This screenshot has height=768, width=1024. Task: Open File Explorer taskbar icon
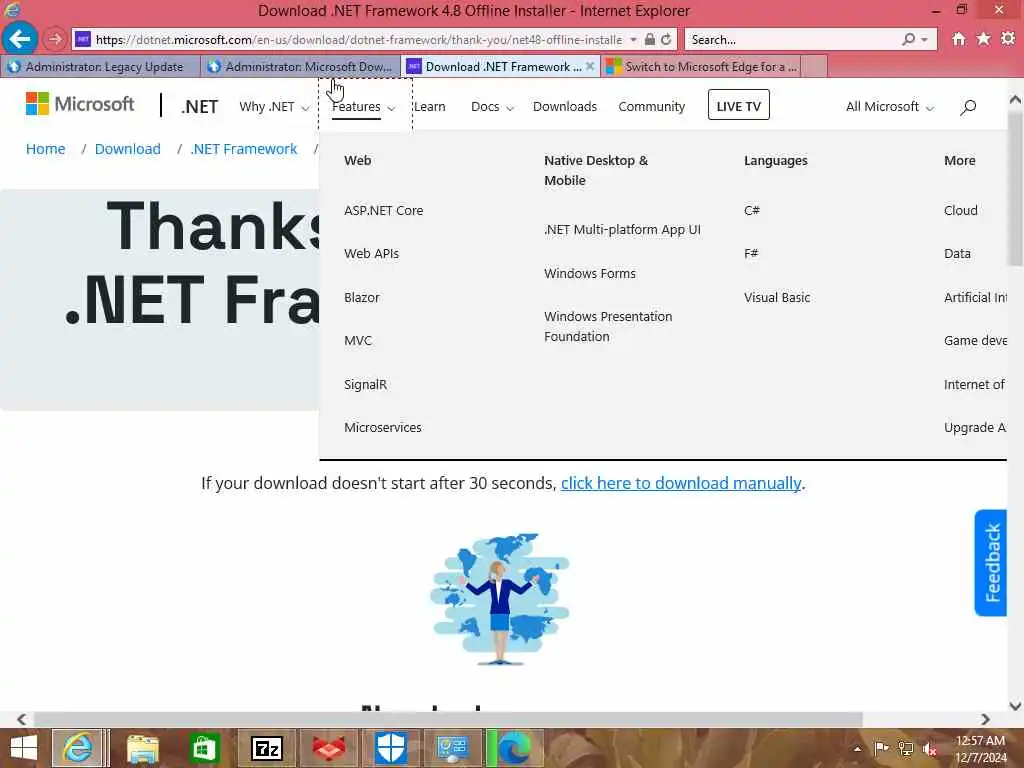[142, 748]
